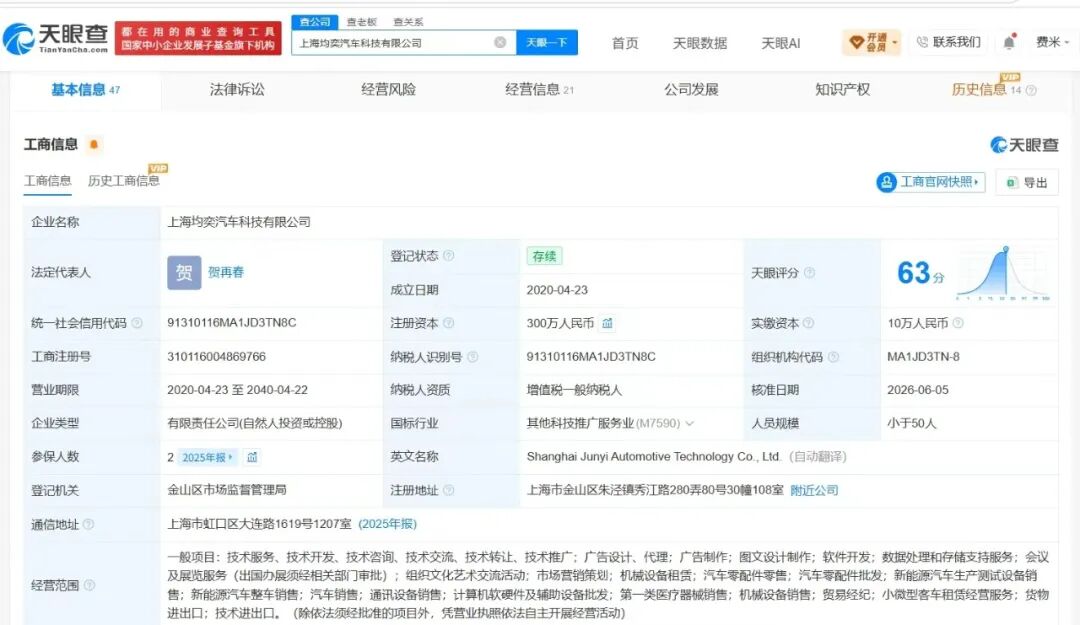Click the help icon after 10万人民币

pos(958,322)
